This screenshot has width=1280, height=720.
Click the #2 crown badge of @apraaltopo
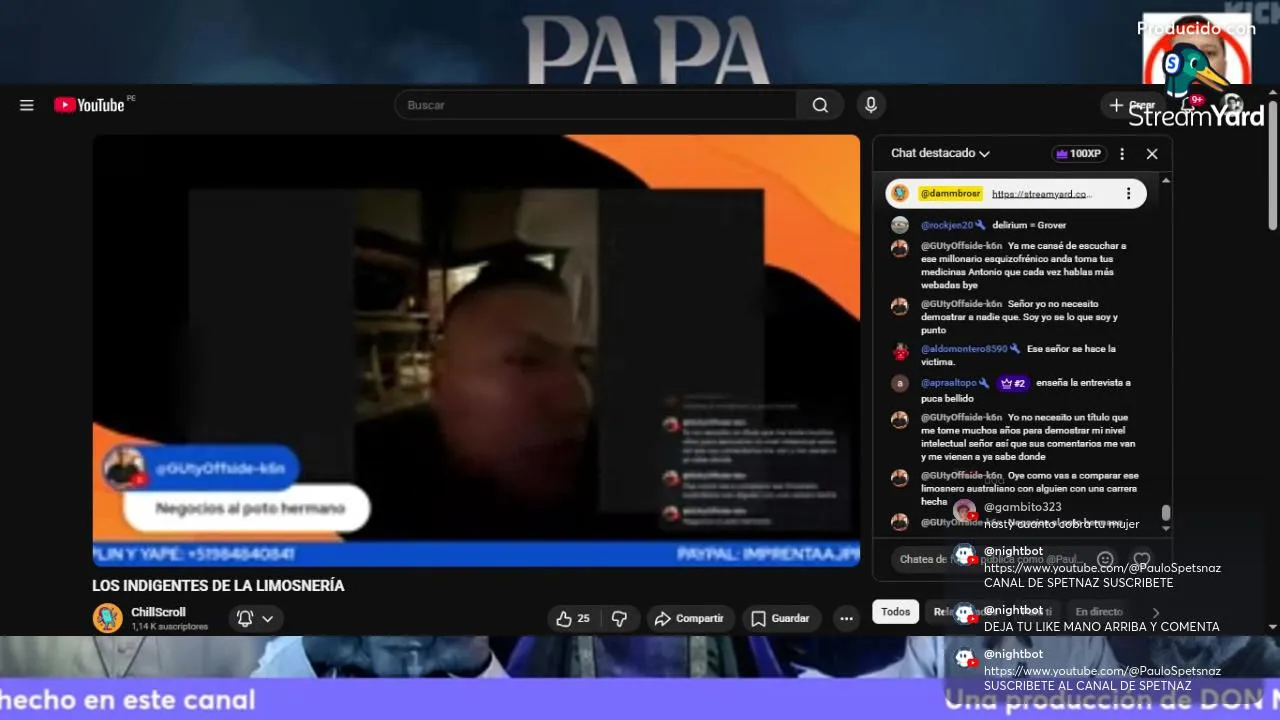click(1013, 383)
